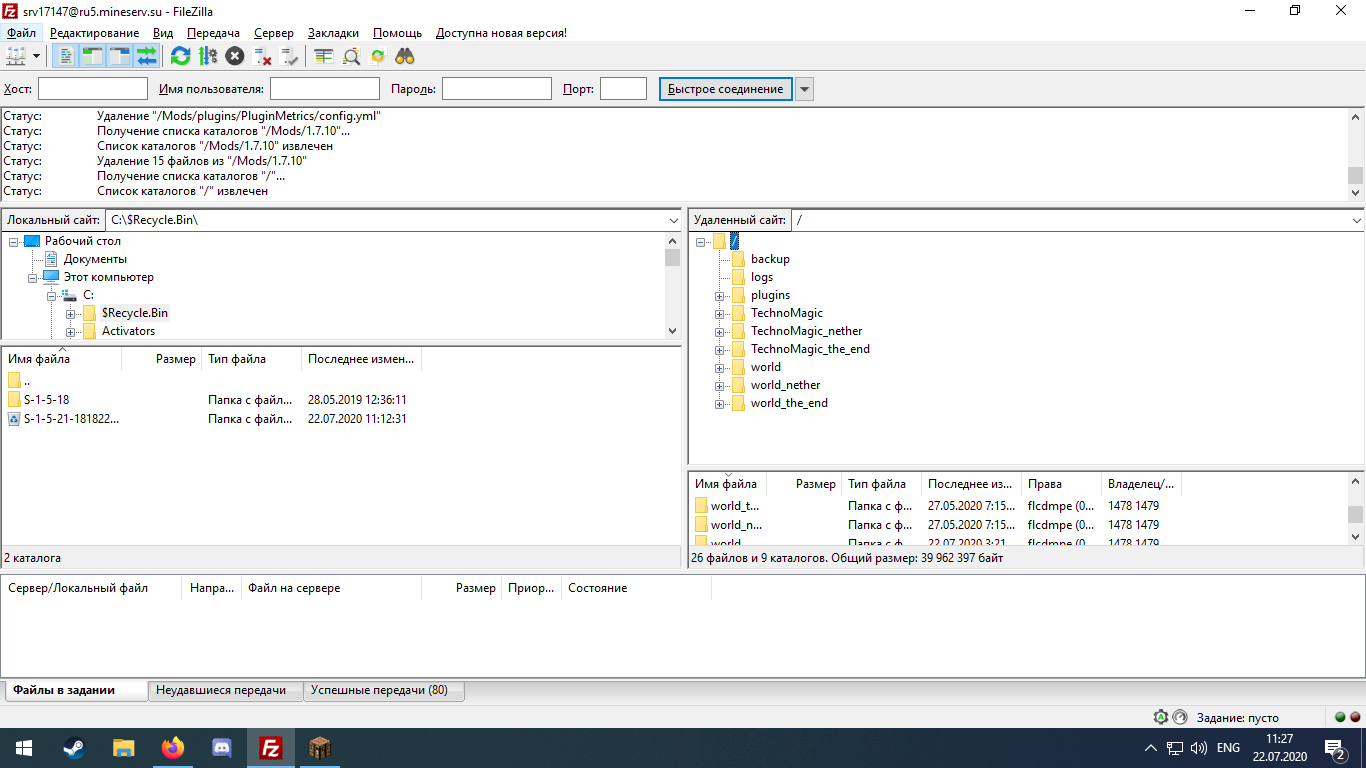This screenshot has height=768, width=1366.
Task: Sort local files by Имя файла column
Action: pyautogui.click(x=62, y=359)
